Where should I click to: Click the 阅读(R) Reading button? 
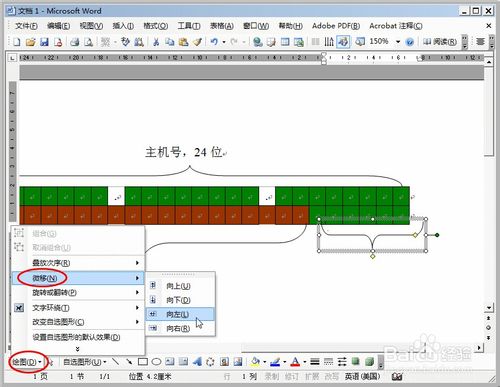440,42
